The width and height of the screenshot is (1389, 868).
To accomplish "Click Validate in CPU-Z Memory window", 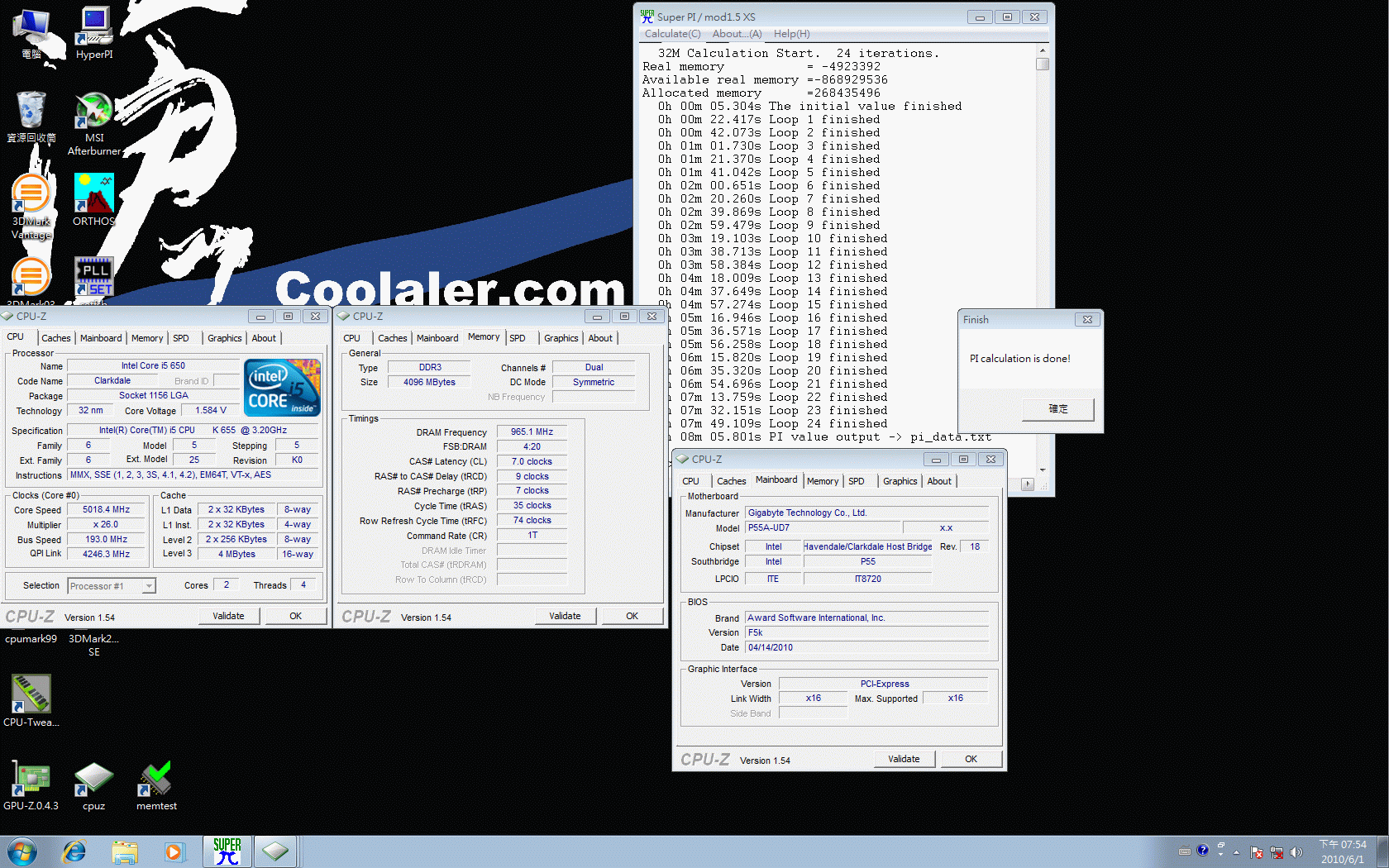I will 565,616.
